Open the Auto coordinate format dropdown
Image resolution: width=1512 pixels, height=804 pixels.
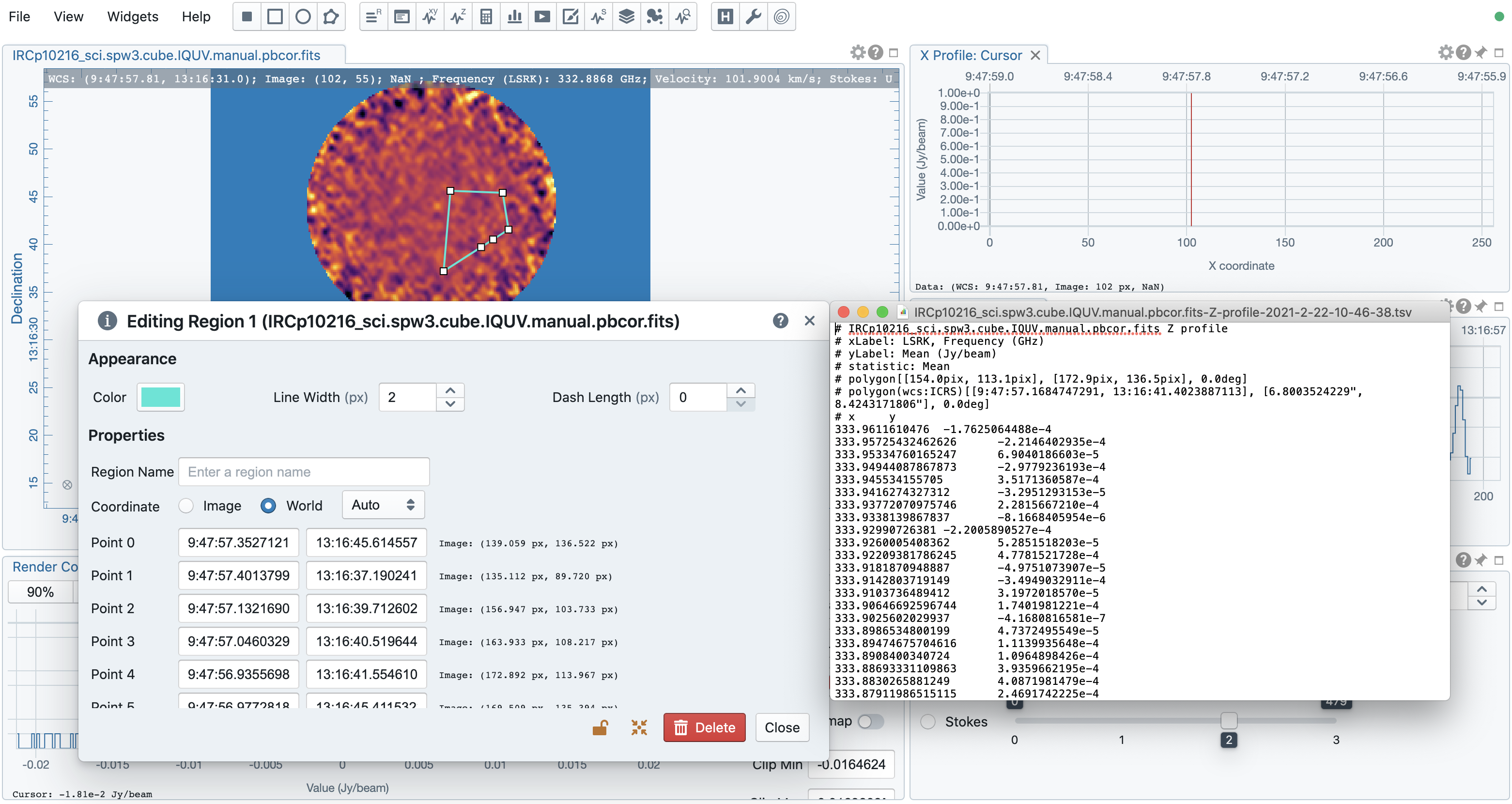click(x=383, y=505)
